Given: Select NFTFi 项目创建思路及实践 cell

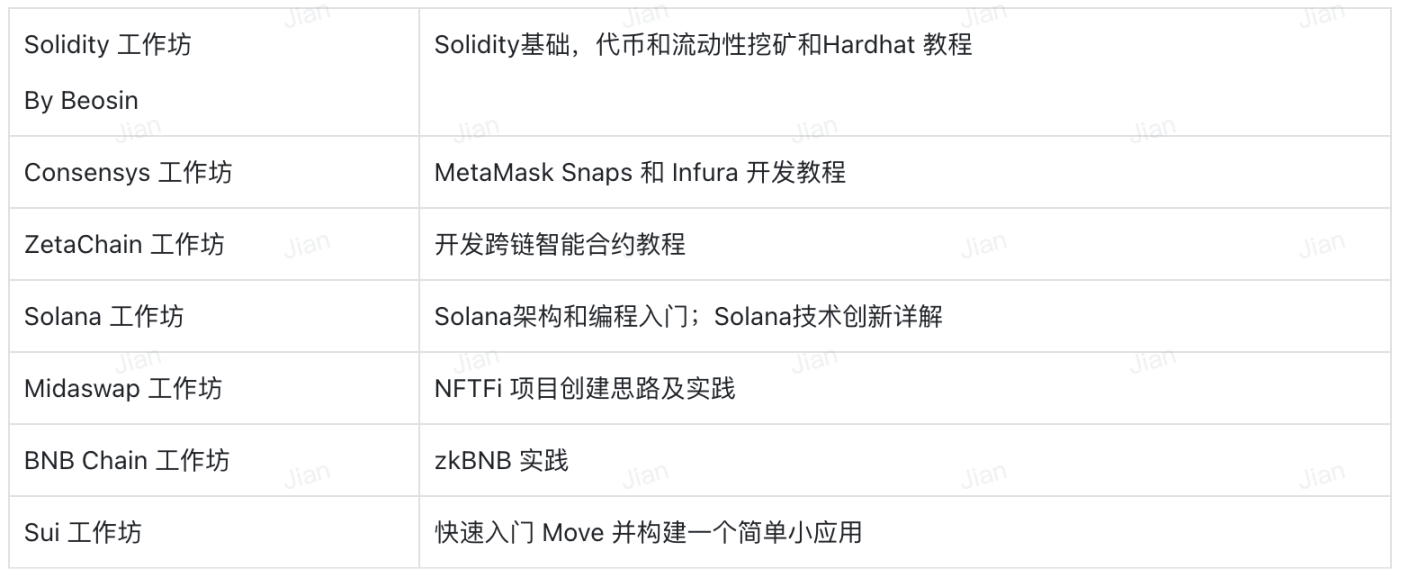Looking at the screenshot, I should (905, 388).
